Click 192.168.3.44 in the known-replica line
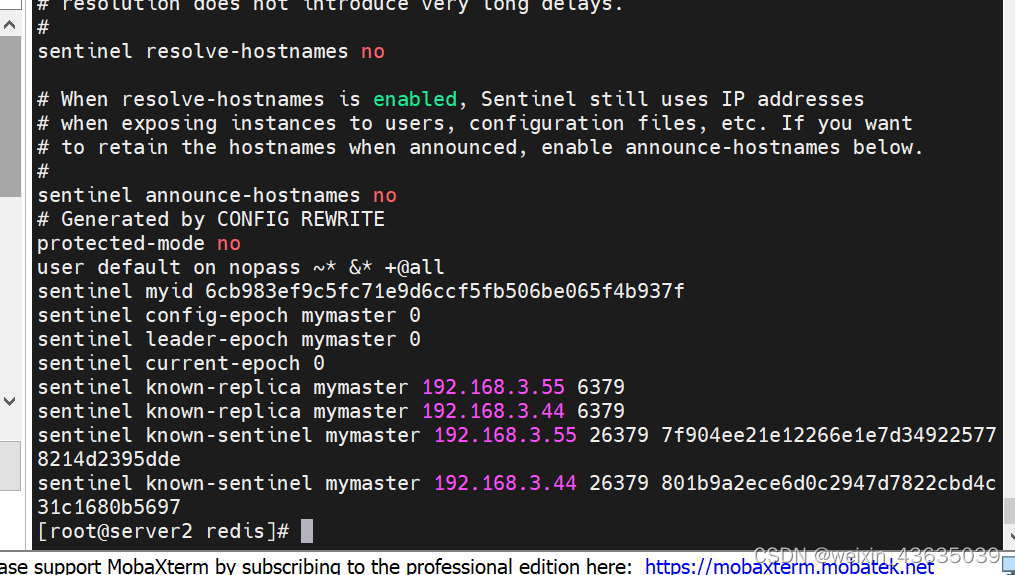Screen dimensions: 1015x575 pyautogui.click(x=493, y=411)
